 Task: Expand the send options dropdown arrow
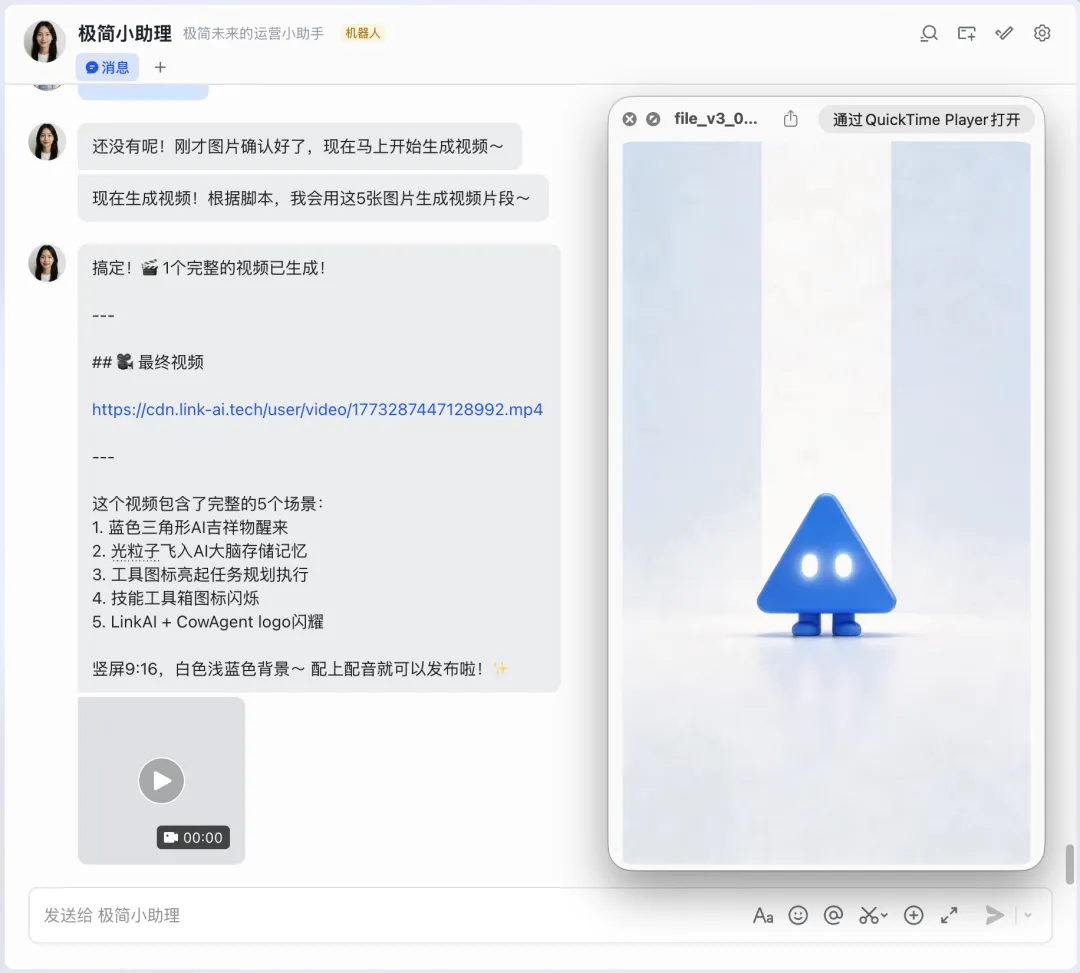pos(1028,915)
